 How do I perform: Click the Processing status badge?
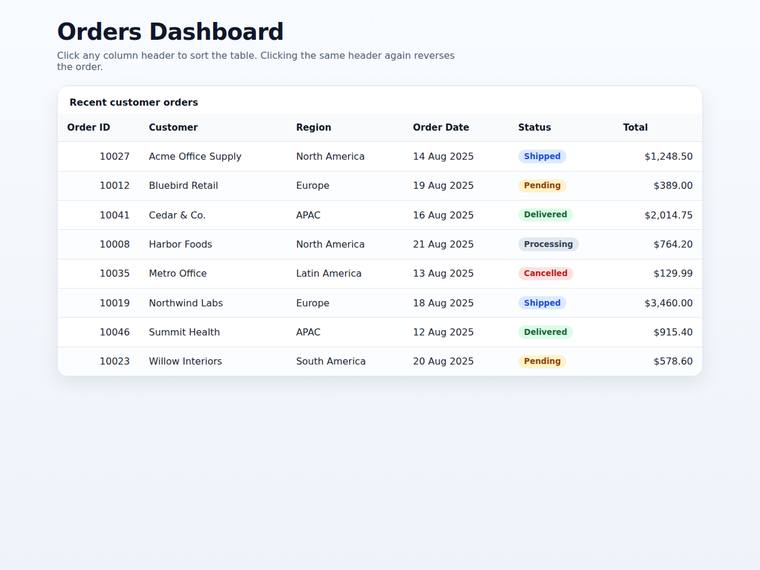tap(548, 244)
